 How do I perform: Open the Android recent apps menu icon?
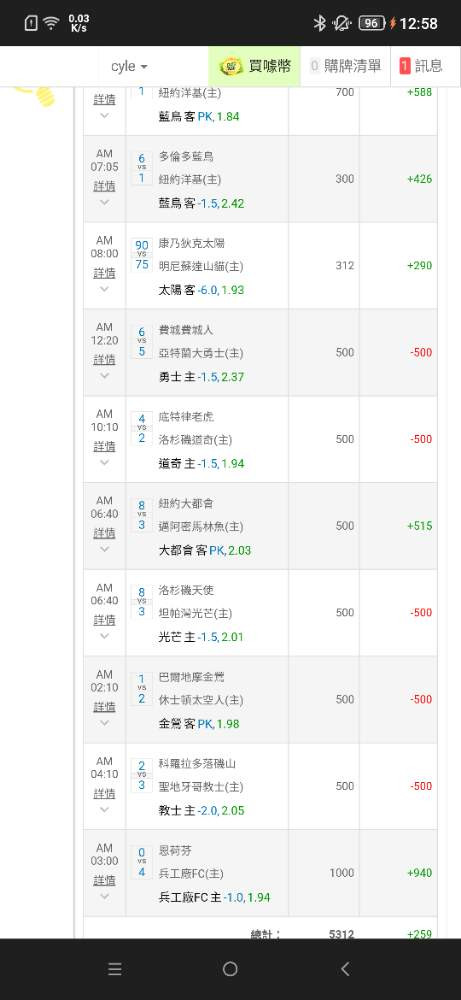tap(115, 969)
